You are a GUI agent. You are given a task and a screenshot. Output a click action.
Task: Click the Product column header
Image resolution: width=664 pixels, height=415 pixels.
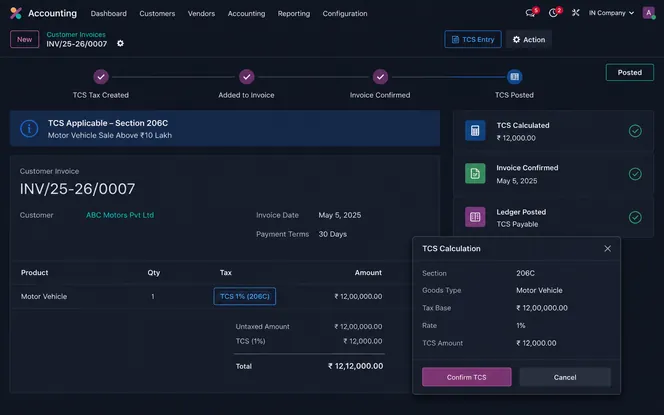(x=34, y=273)
